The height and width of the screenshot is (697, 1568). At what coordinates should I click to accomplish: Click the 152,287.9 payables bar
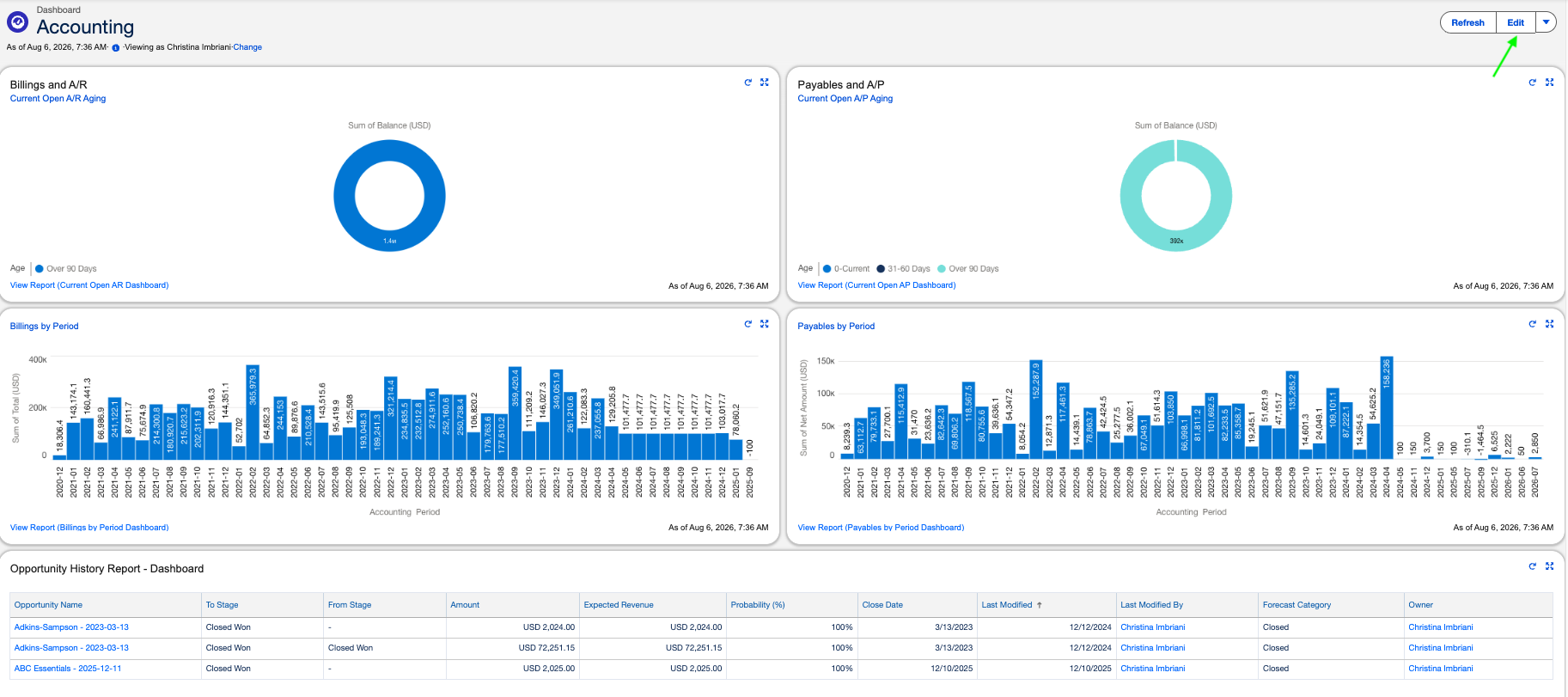[x=1035, y=409]
